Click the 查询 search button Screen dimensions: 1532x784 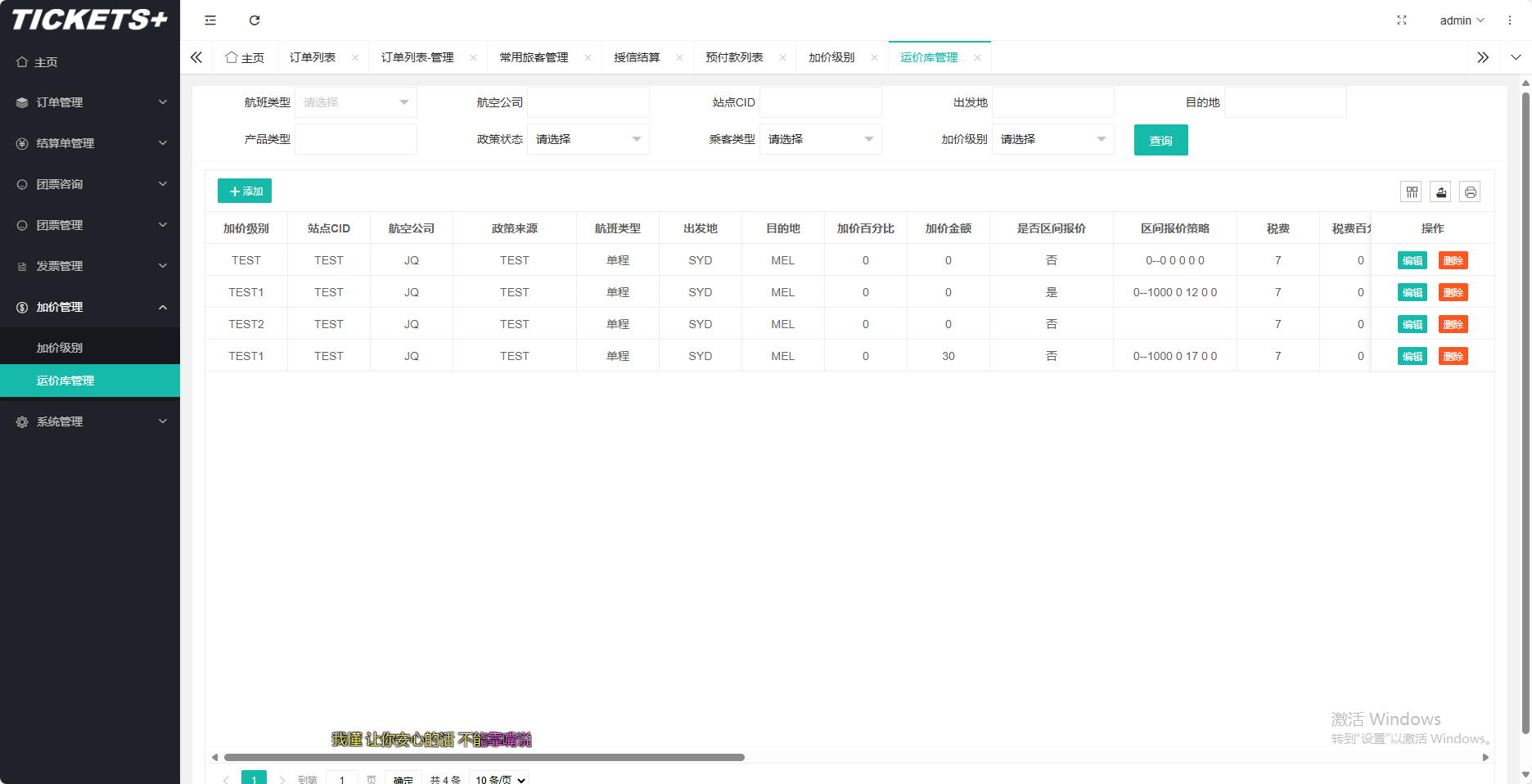tap(1161, 140)
